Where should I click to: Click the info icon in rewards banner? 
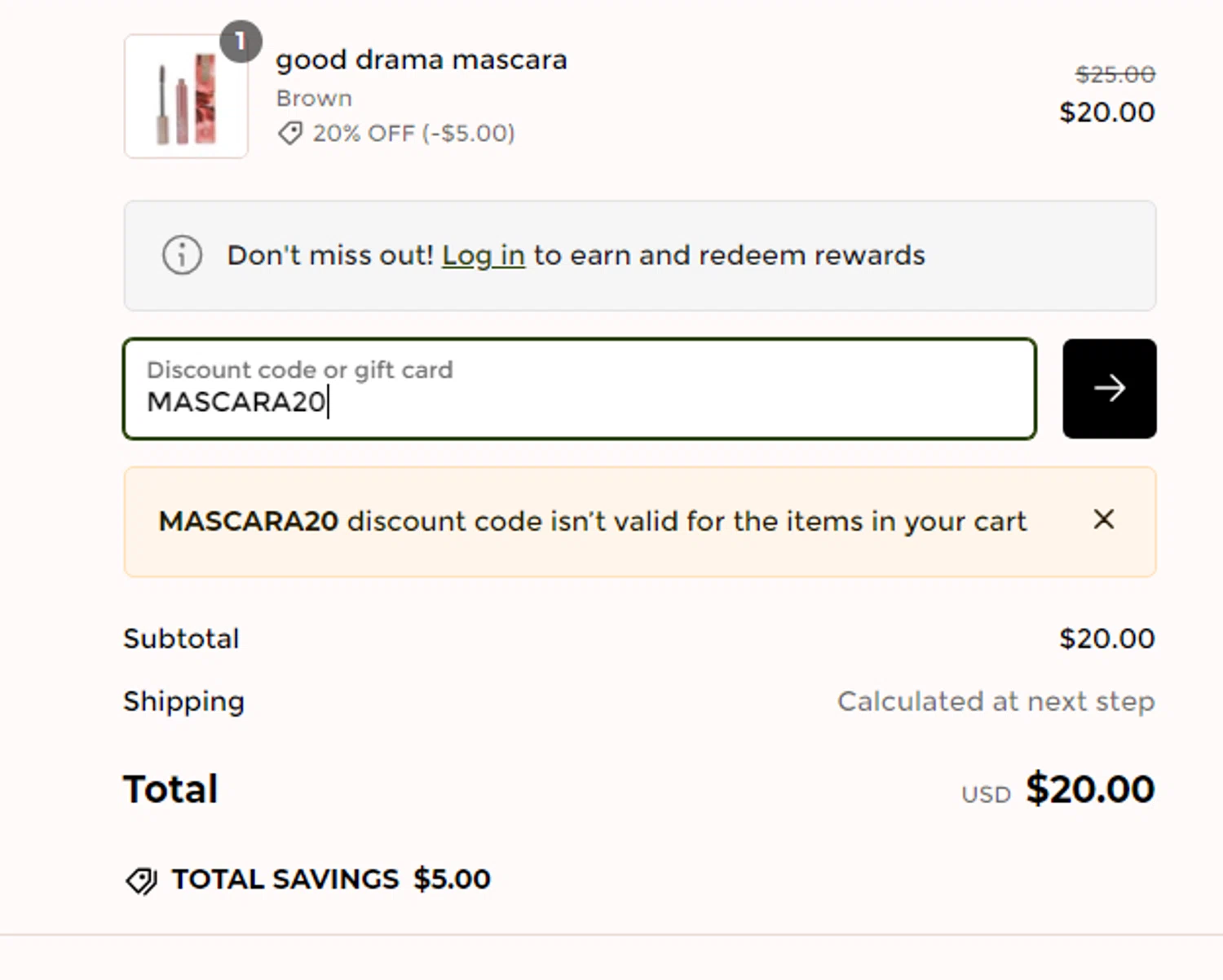182,255
